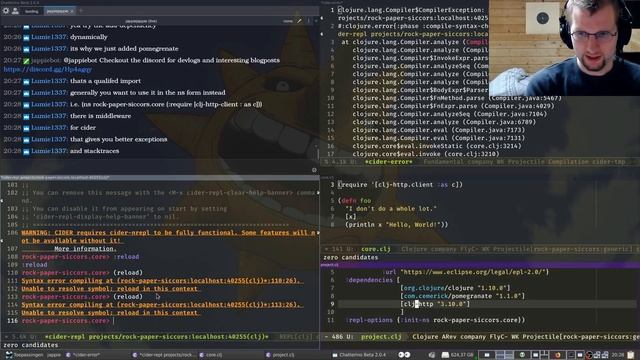Image resolution: width=640 pixels, height=360 pixels.
Task: Switch to the second Chatterino channel tab
Action: [60, 11]
